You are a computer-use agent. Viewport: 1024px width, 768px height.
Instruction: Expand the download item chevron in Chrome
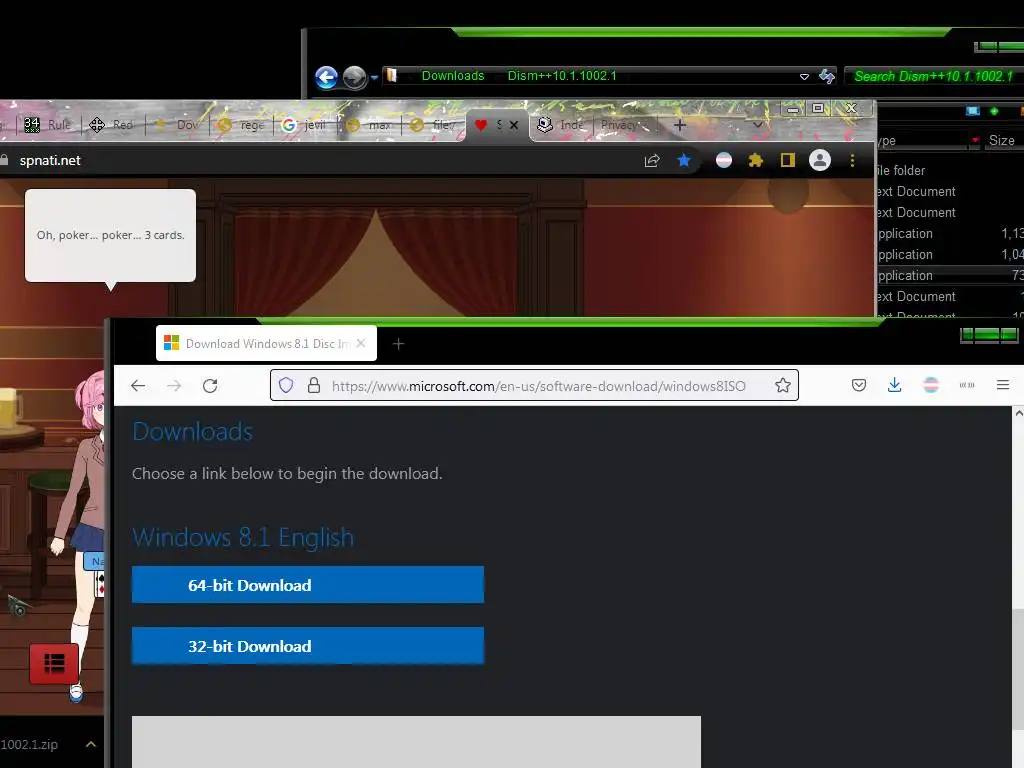(x=91, y=744)
